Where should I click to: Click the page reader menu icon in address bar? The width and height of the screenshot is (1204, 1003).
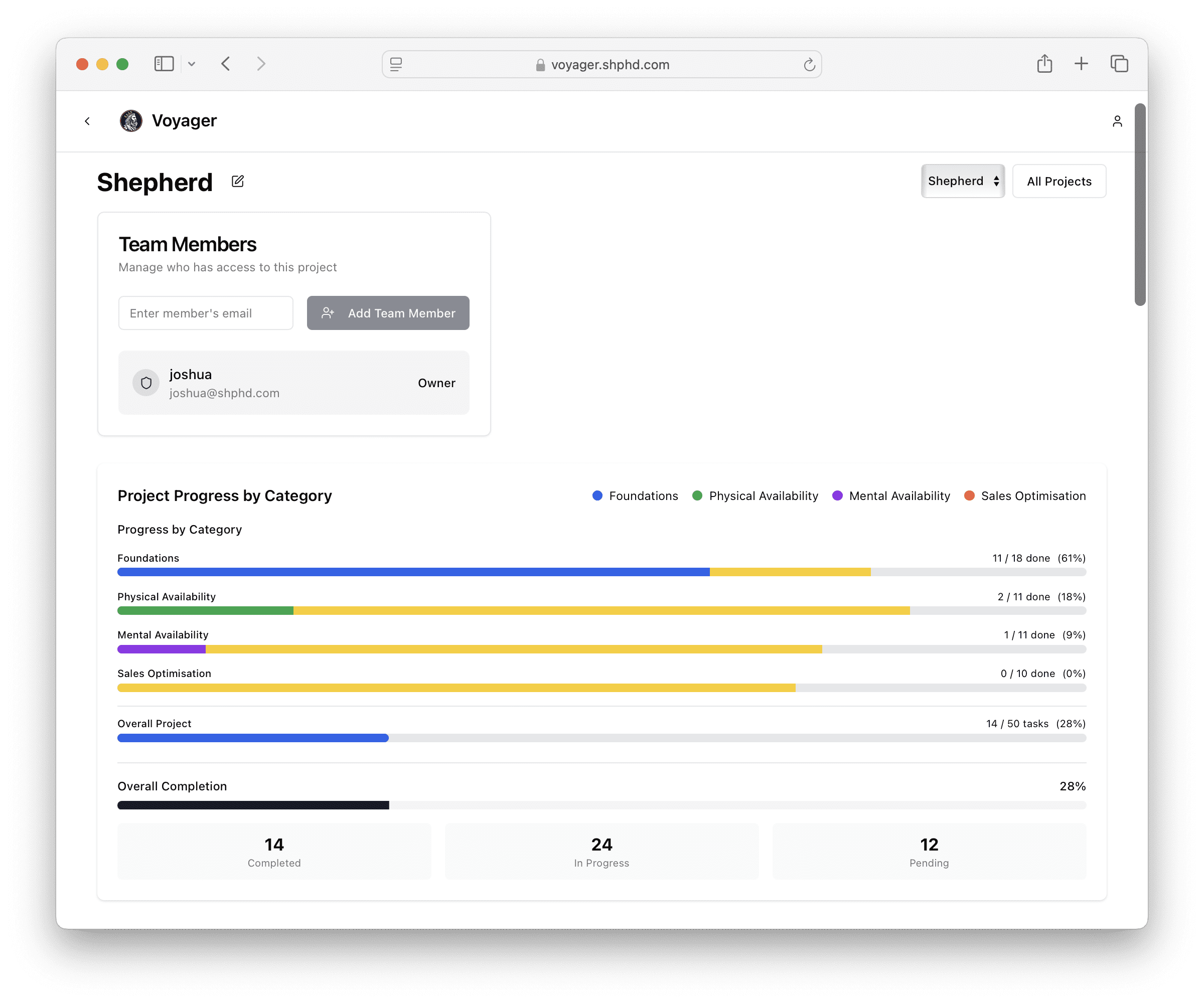coord(396,64)
